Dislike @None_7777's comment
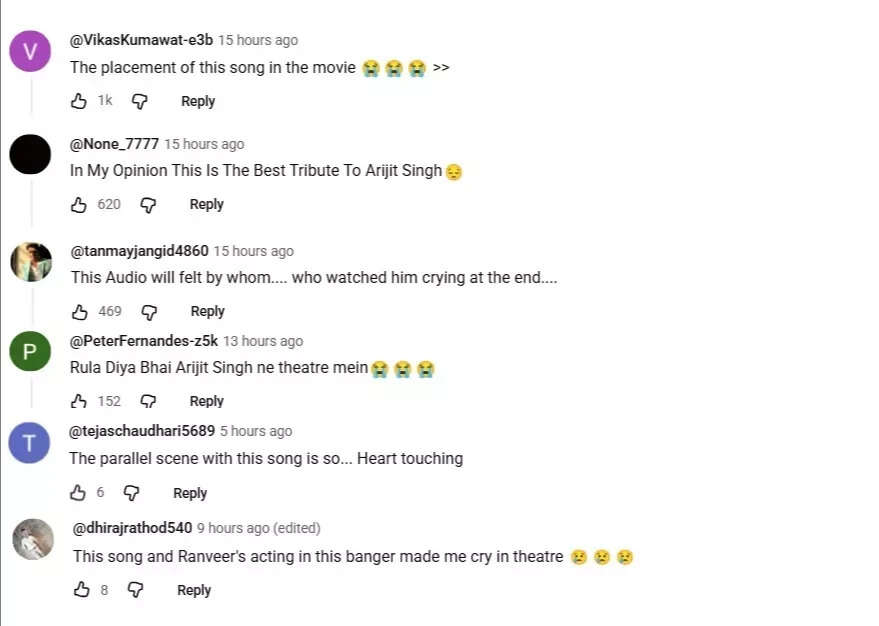This screenshot has height=626, width=879. point(148,204)
